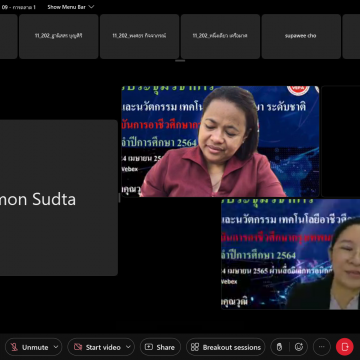Select the Sudta participant name tile
The width and height of the screenshot is (360, 360).
coord(59,198)
